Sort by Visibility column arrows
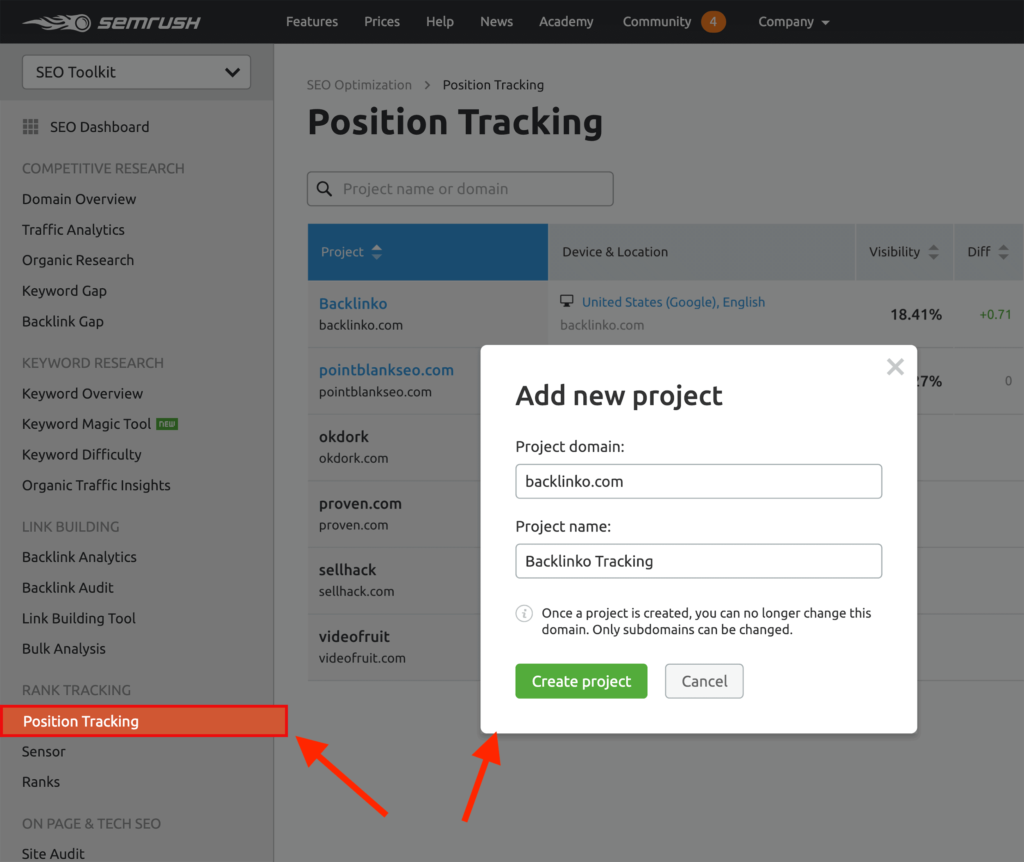This screenshot has height=862, width=1024. point(933,252)
